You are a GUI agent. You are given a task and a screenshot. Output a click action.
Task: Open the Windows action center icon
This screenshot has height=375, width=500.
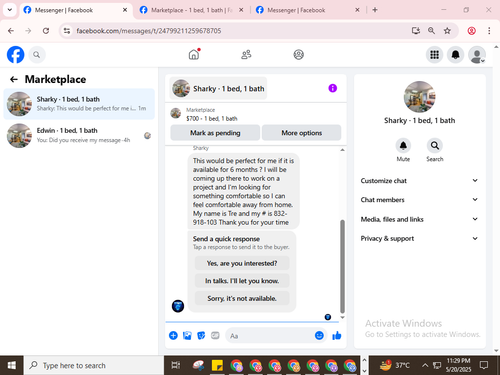click(x=484, y=365)
